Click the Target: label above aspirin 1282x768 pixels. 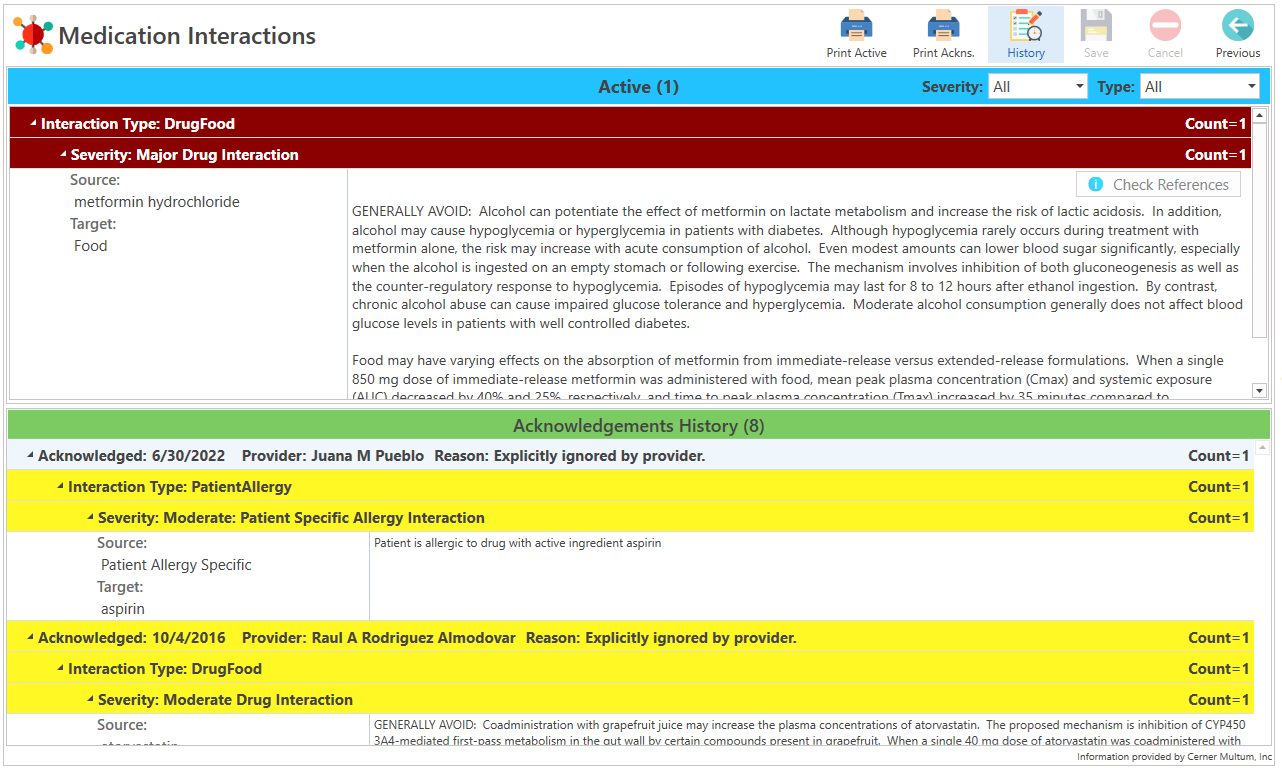pyautogui.click(x=120, y=587)
